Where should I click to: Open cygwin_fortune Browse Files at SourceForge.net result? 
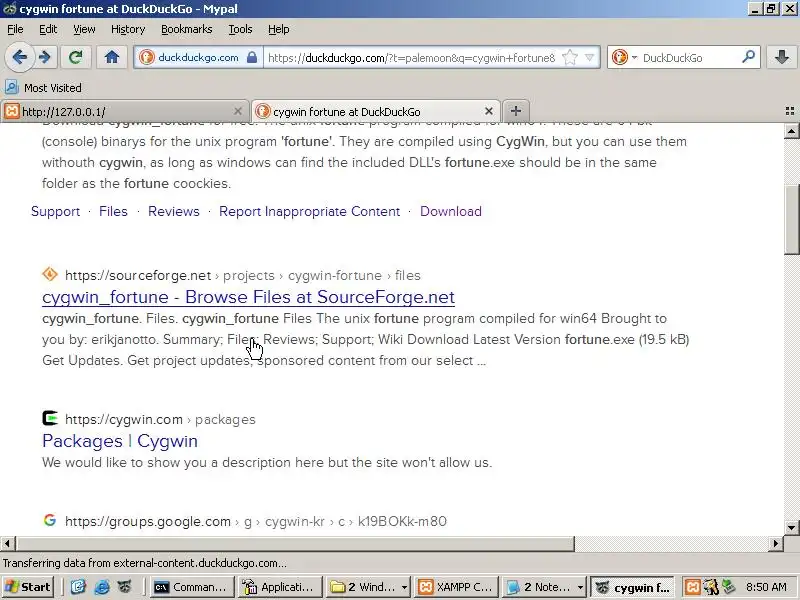248,297
